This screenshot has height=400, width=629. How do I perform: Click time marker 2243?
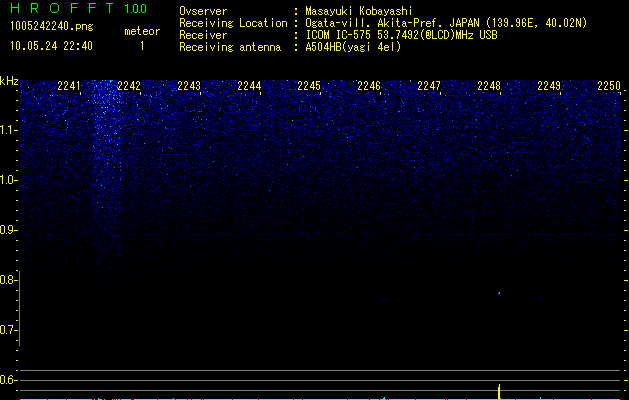point(189,86)
